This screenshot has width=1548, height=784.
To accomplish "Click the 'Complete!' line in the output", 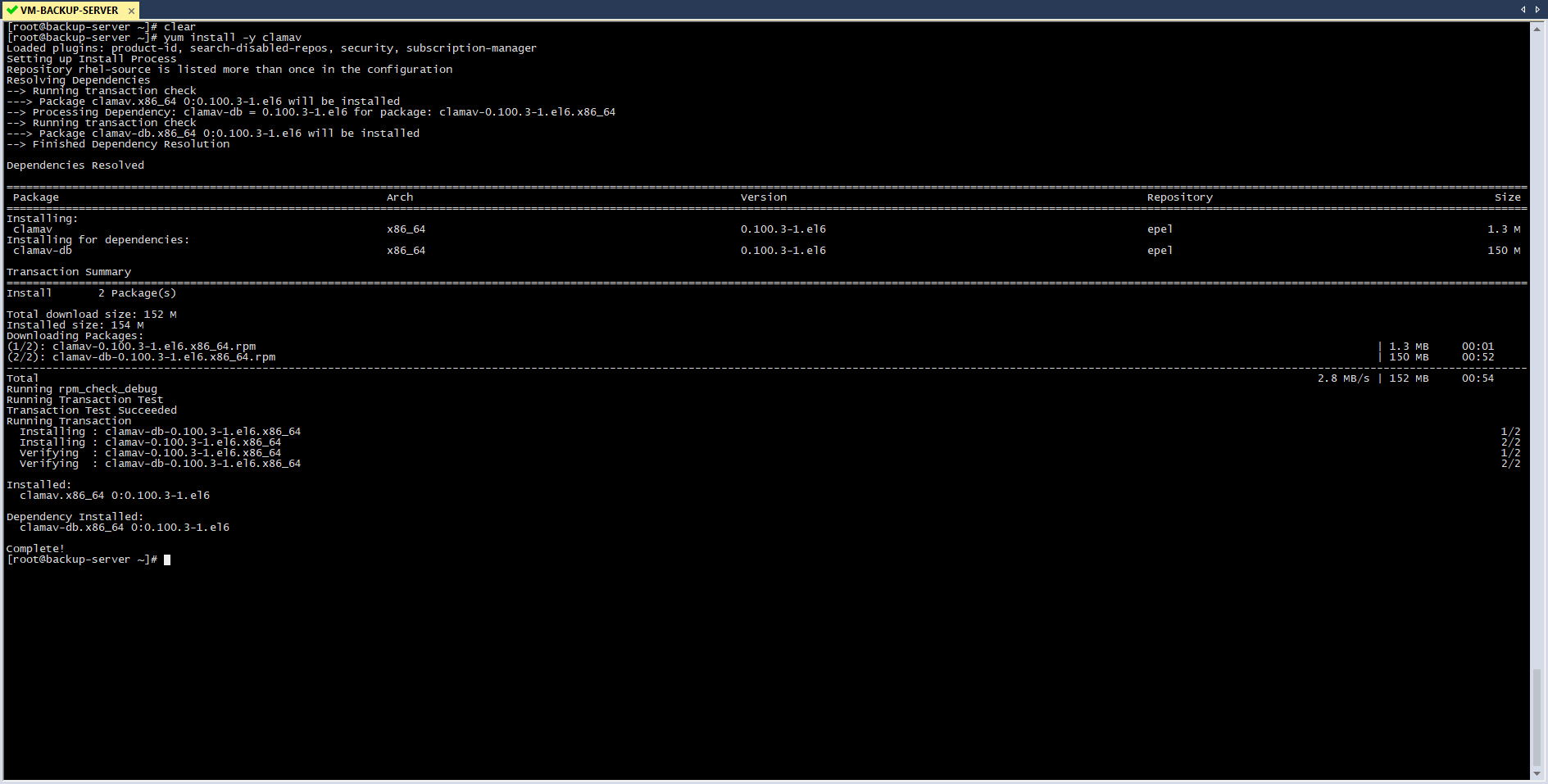I will tap(34, 548).
